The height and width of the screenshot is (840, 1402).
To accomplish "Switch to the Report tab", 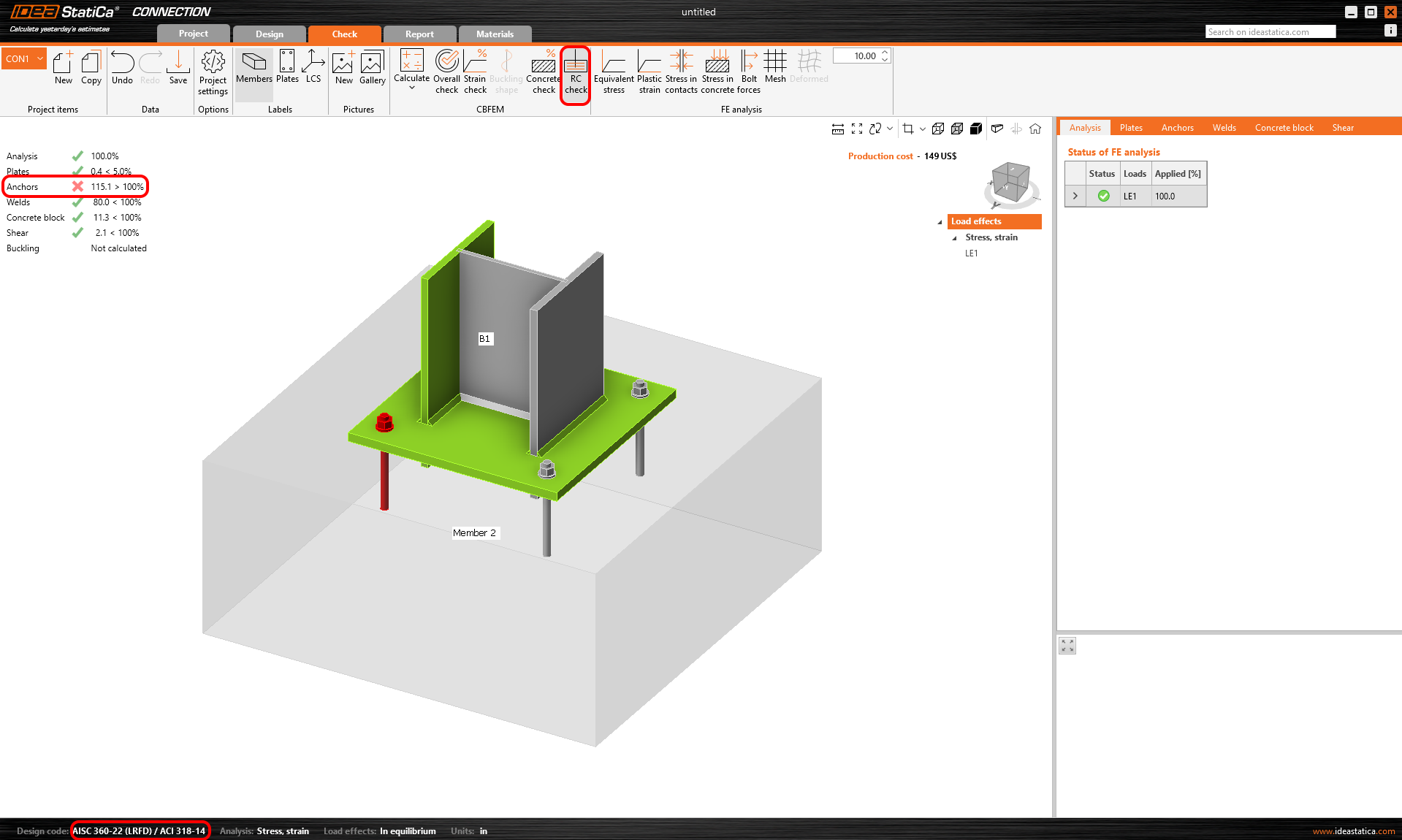I will [x=419, y=34].
